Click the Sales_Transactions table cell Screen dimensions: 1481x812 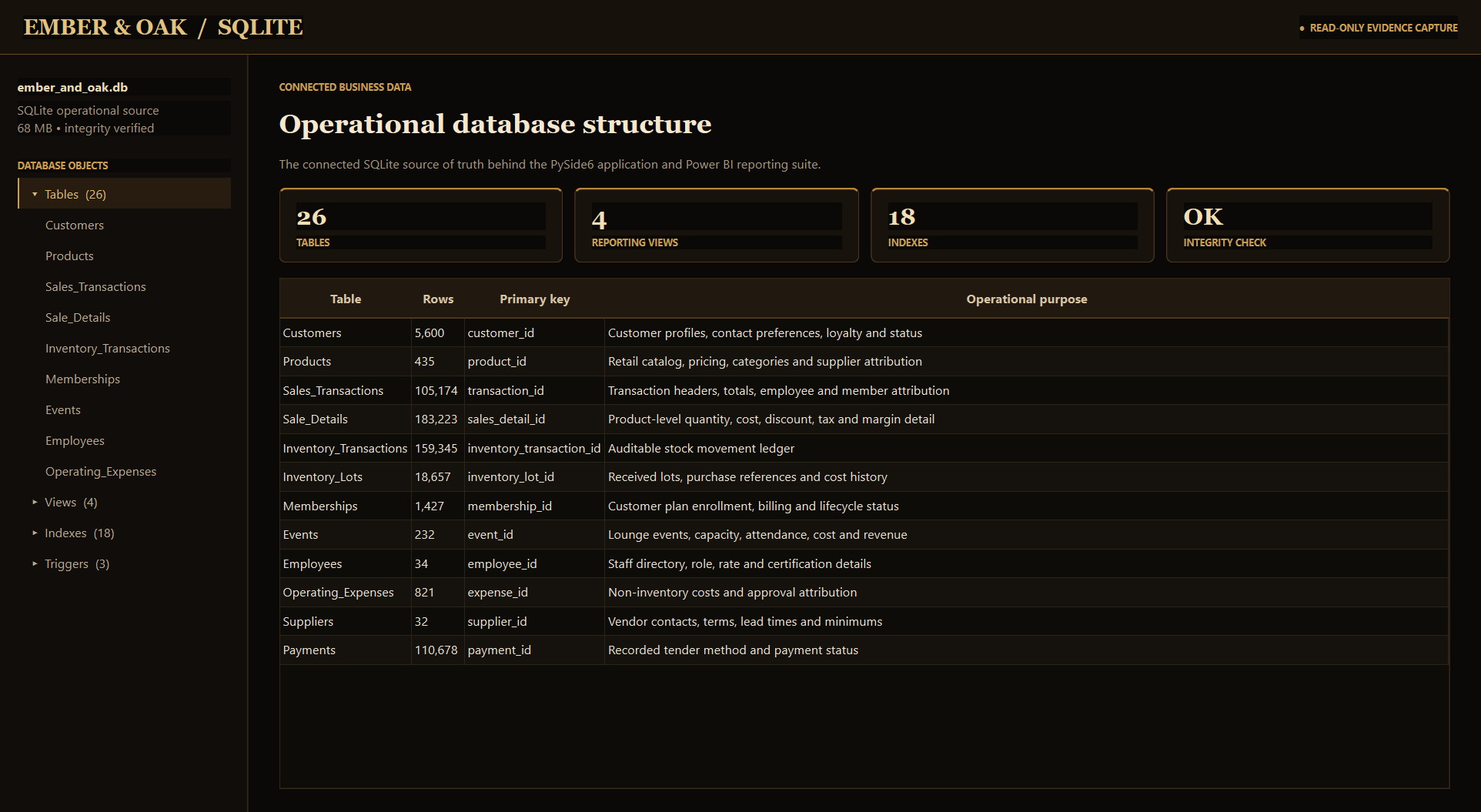point(346,390)
